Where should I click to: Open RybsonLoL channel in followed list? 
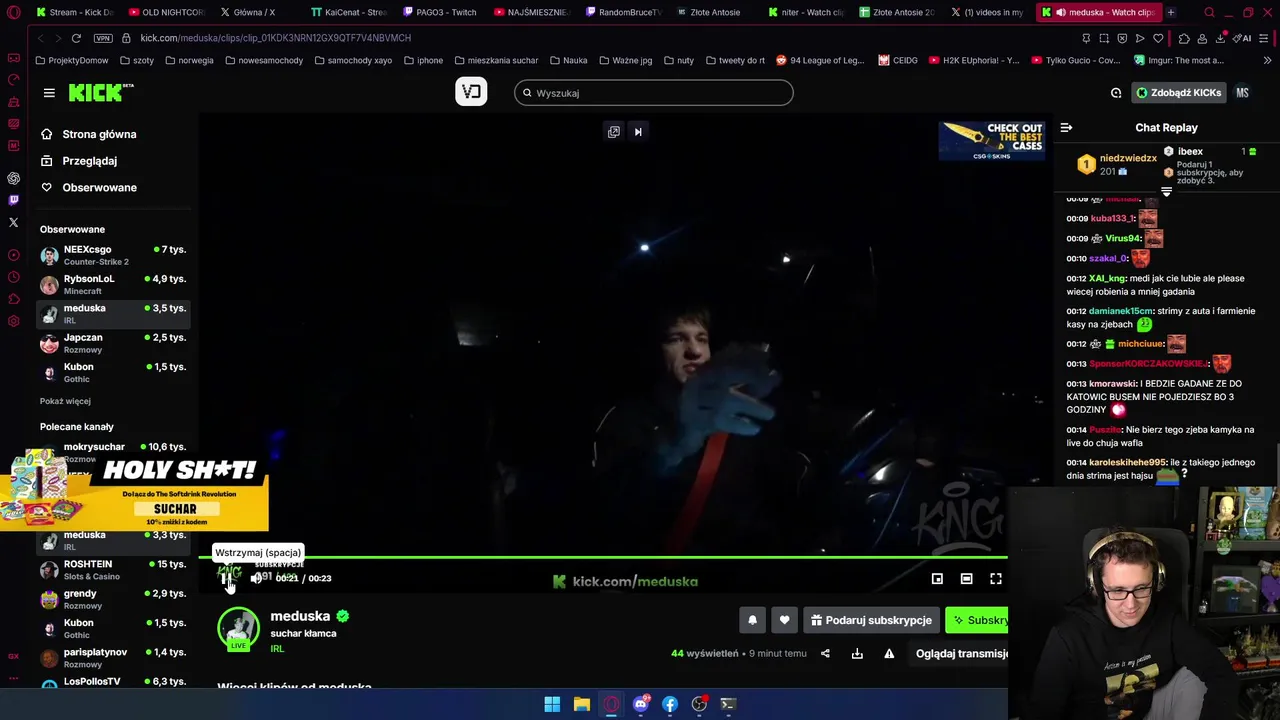[x=113, y=285]
